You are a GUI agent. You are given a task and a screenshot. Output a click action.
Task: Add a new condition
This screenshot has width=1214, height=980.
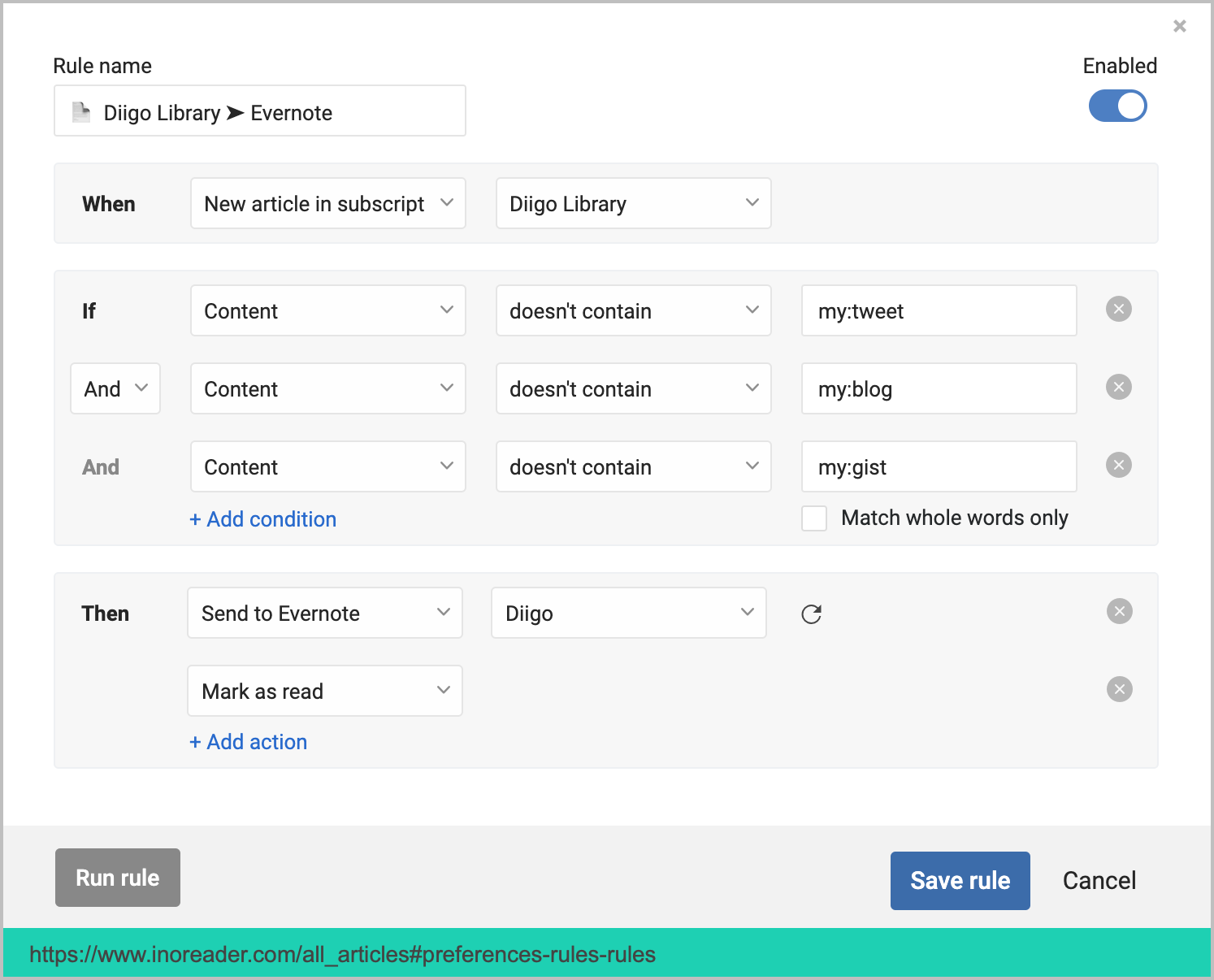pyautogui.click(x=262, y=518)
